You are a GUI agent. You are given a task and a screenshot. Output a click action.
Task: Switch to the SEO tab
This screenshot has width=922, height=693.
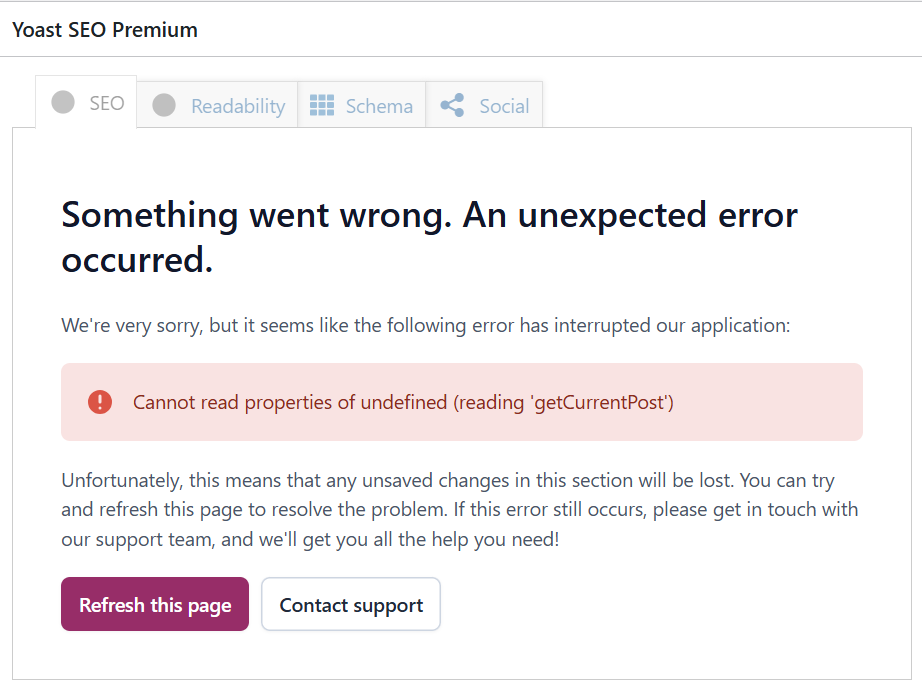(86, 102)
